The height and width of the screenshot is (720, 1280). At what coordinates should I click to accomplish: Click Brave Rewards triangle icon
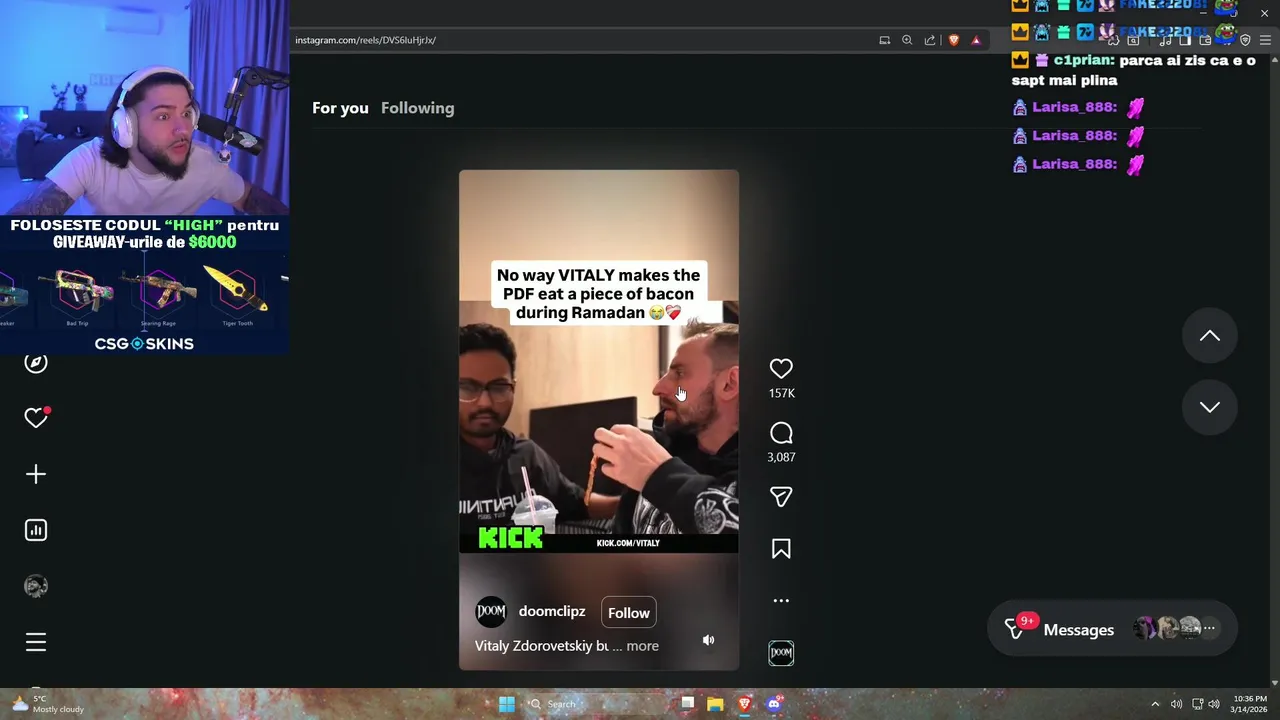click(976, 40)
